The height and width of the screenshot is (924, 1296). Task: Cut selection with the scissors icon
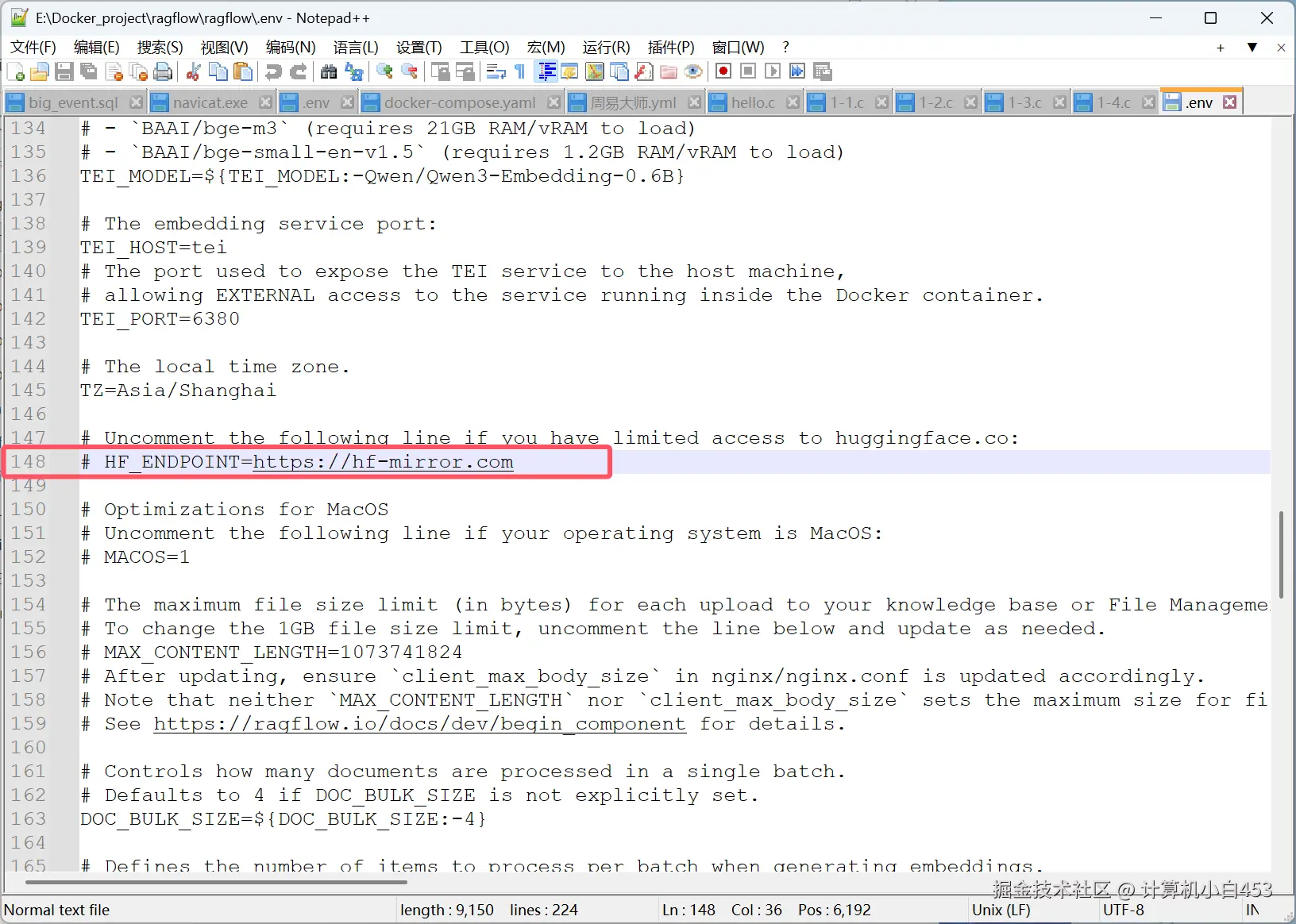tap(193, 72)
